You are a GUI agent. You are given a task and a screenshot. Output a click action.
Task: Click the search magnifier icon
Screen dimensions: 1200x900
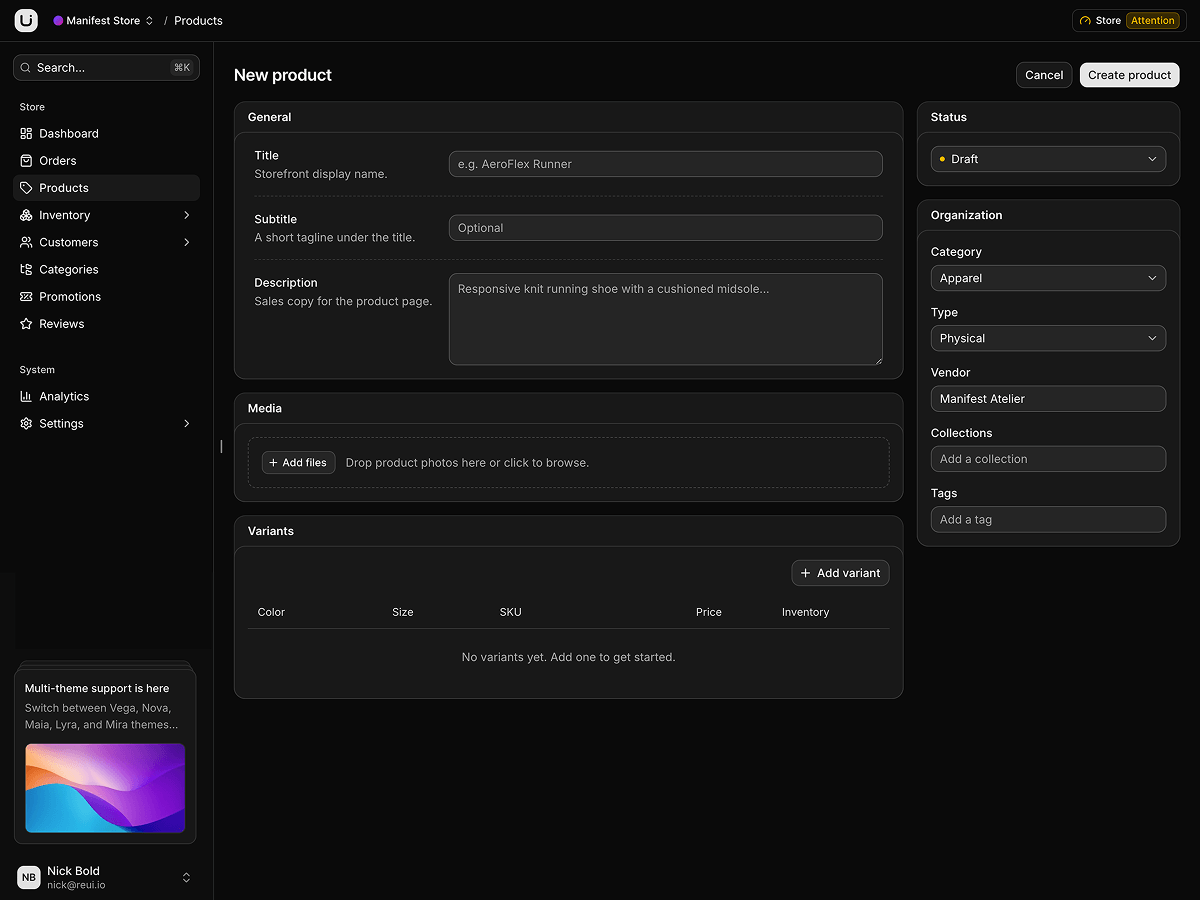[x=26, y=68]
